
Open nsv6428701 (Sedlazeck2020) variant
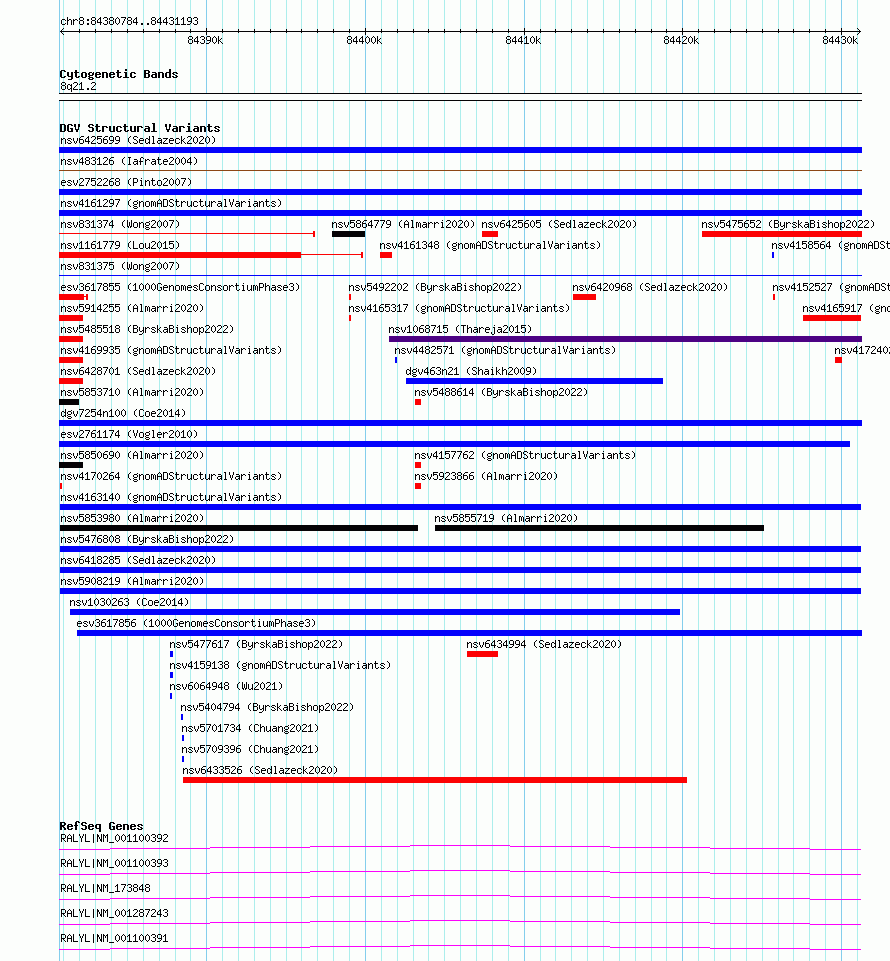(138, 371)
